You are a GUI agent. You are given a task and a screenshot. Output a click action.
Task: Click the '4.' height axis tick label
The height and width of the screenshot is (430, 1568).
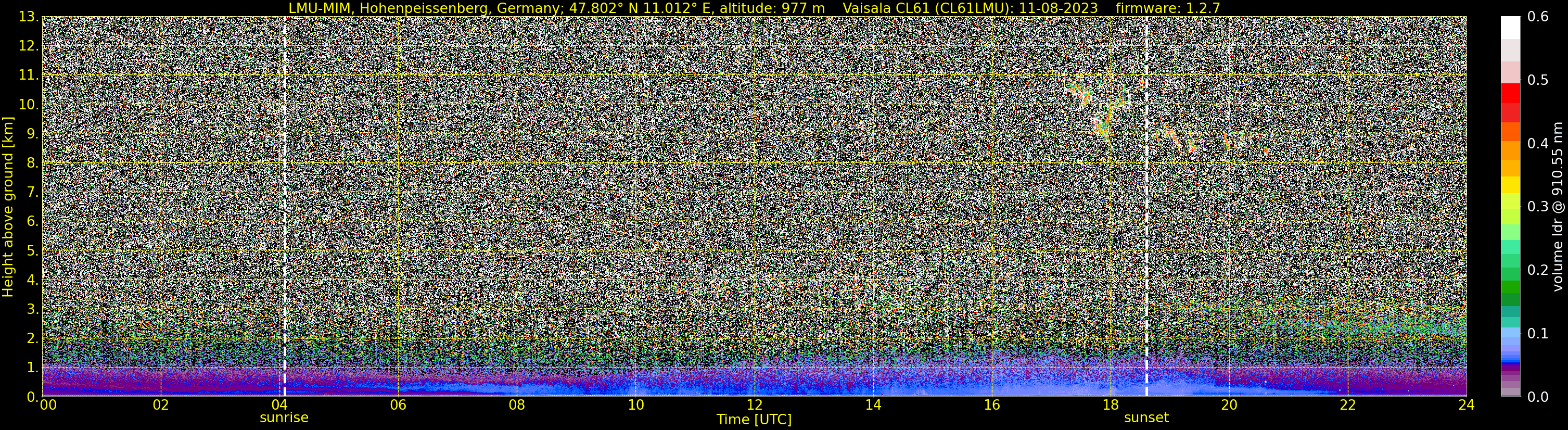[x=33, y=280]
